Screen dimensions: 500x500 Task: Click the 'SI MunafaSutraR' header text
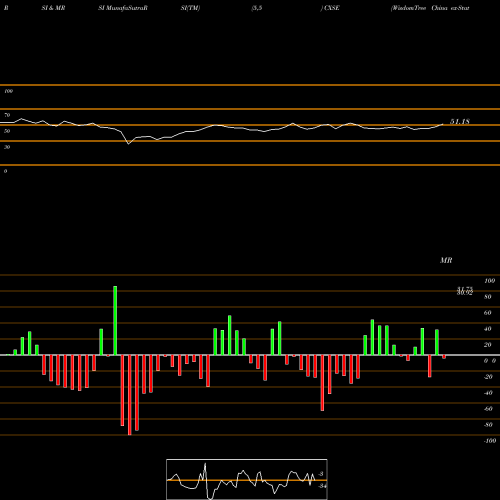[x=123, y=8]
